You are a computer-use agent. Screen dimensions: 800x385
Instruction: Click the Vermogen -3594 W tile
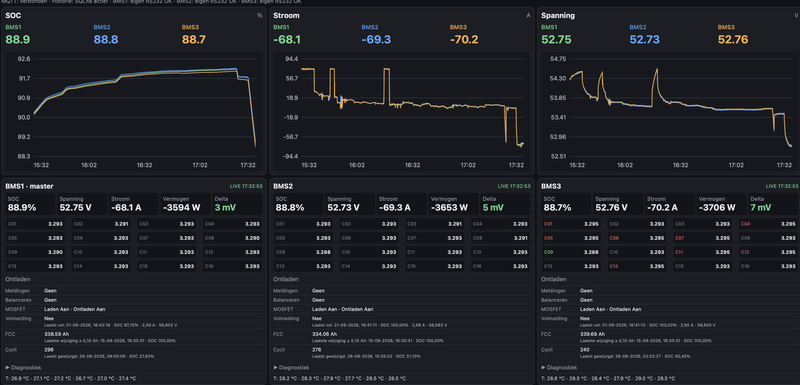185,204
